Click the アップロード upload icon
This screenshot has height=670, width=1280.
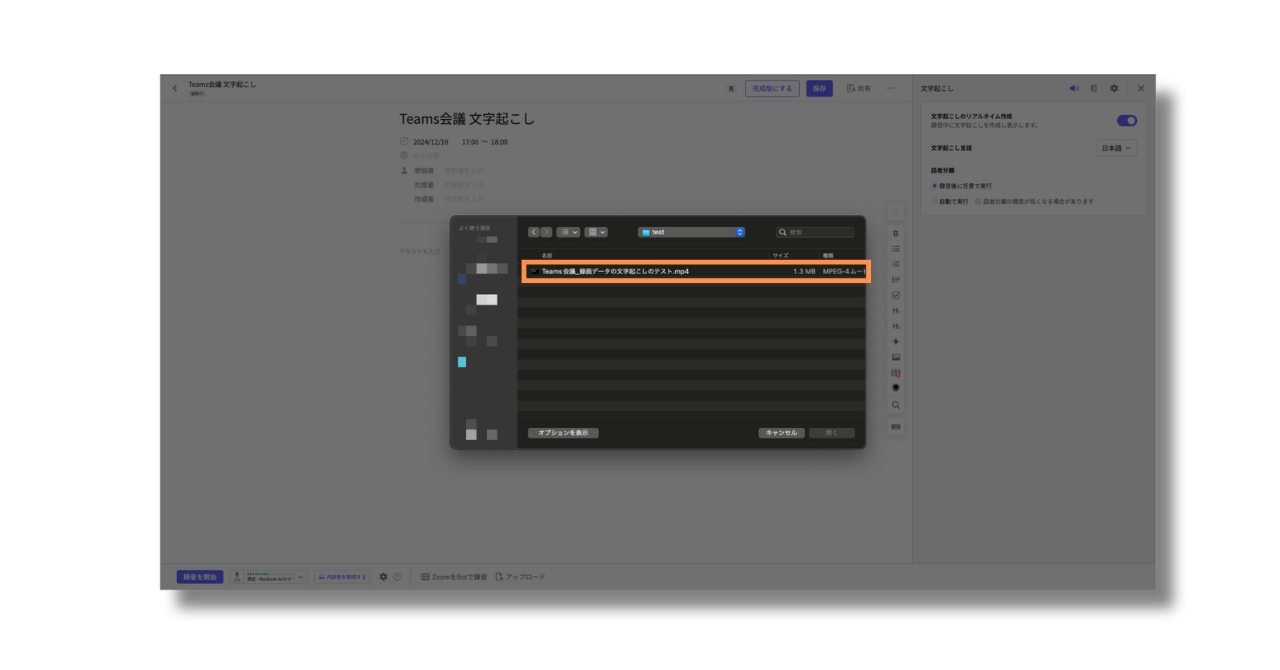(x=500, y=577)
